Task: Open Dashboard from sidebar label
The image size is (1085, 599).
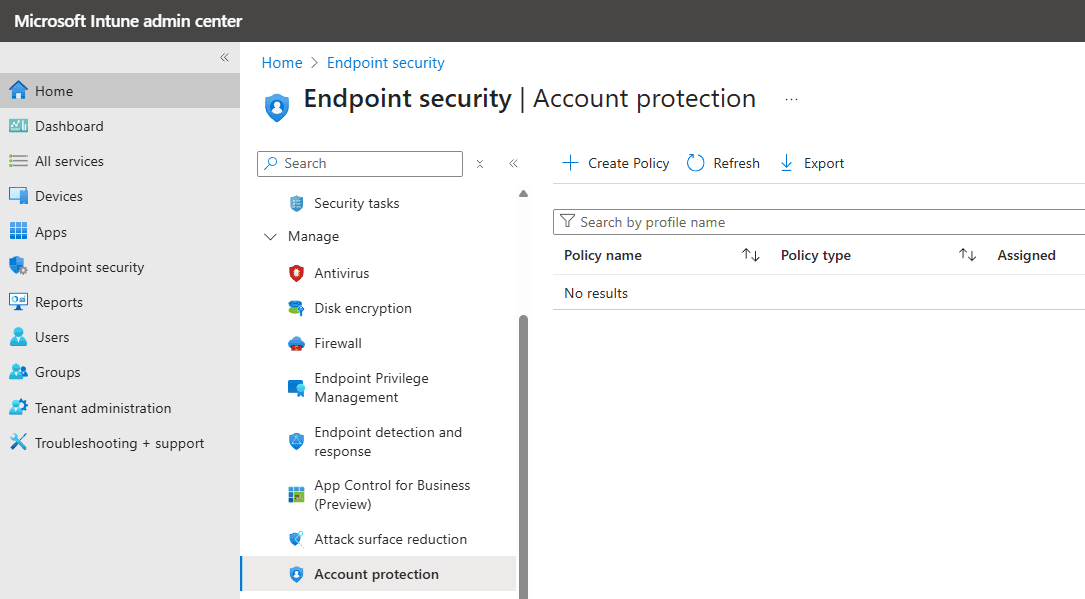Action: [x=69, y=126]
